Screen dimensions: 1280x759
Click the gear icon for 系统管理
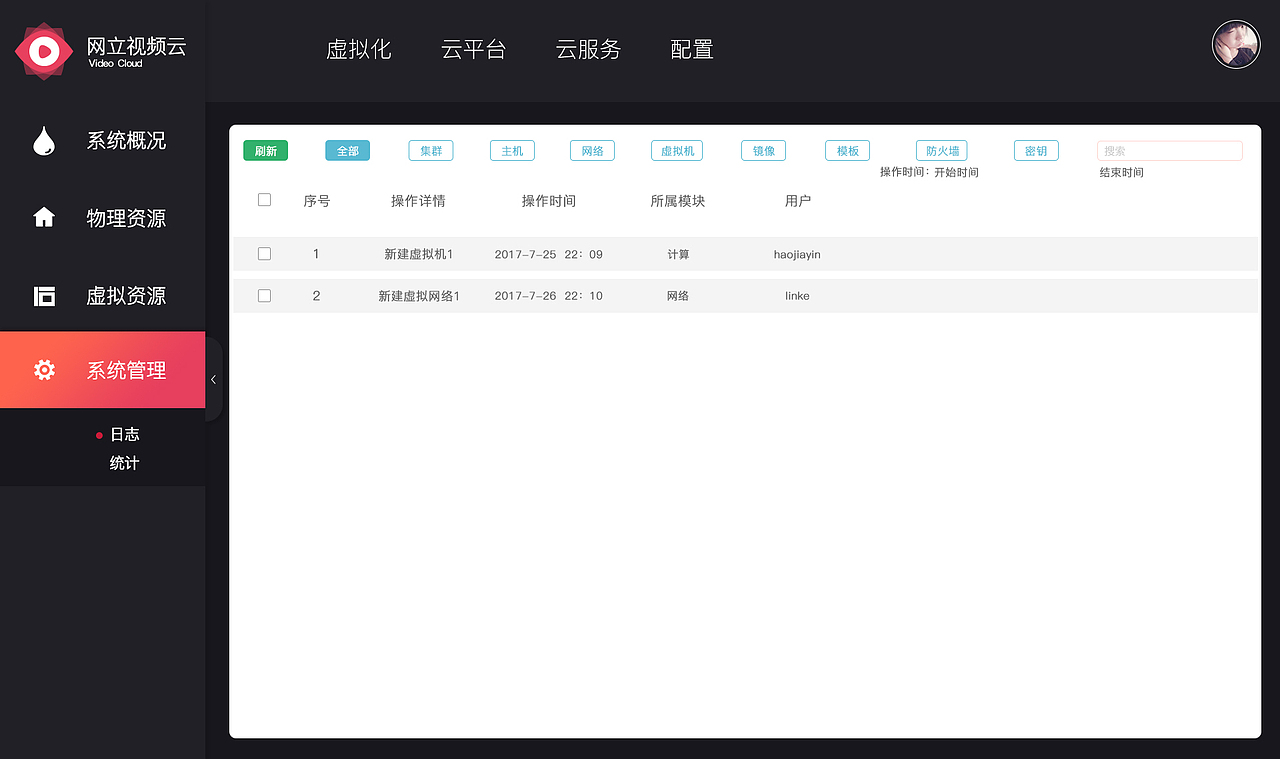click(x=44, y=370)
